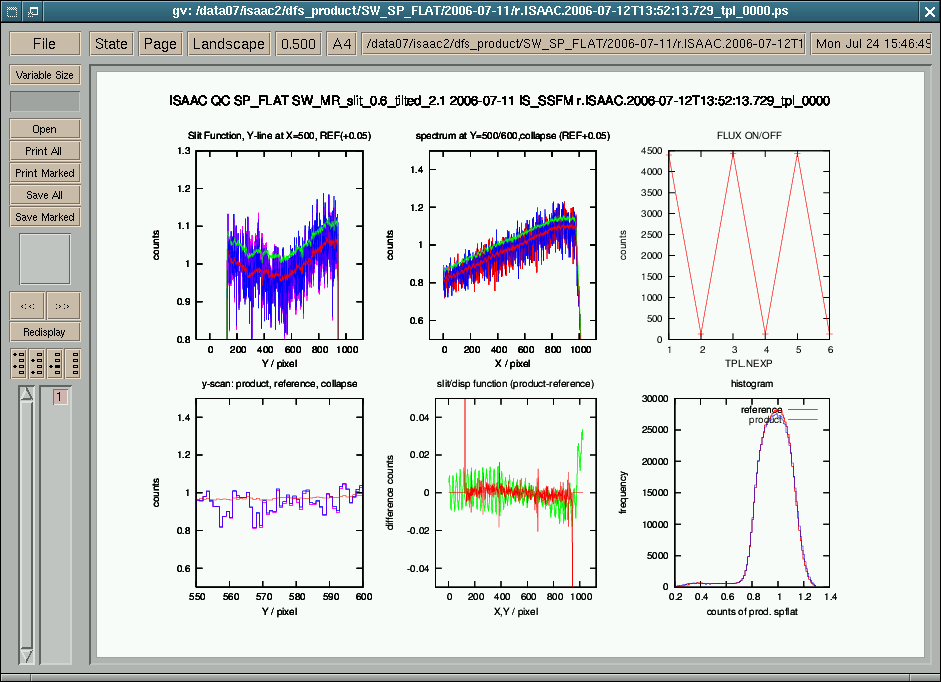
Task: Open the File menu
Action: [x=44, y=44]
